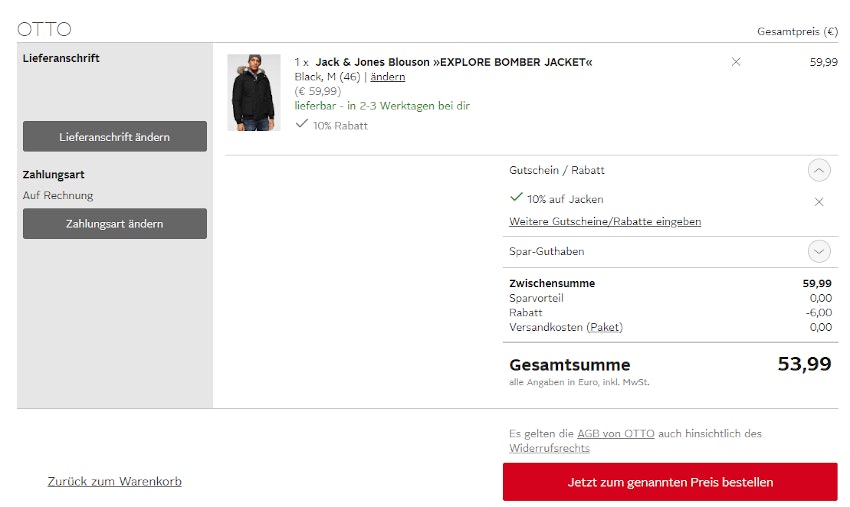This screenshot has width=850, height=507.
Task: Click the green checkmark beside 10% auf Jacken
Action: [x=516, y=198]
